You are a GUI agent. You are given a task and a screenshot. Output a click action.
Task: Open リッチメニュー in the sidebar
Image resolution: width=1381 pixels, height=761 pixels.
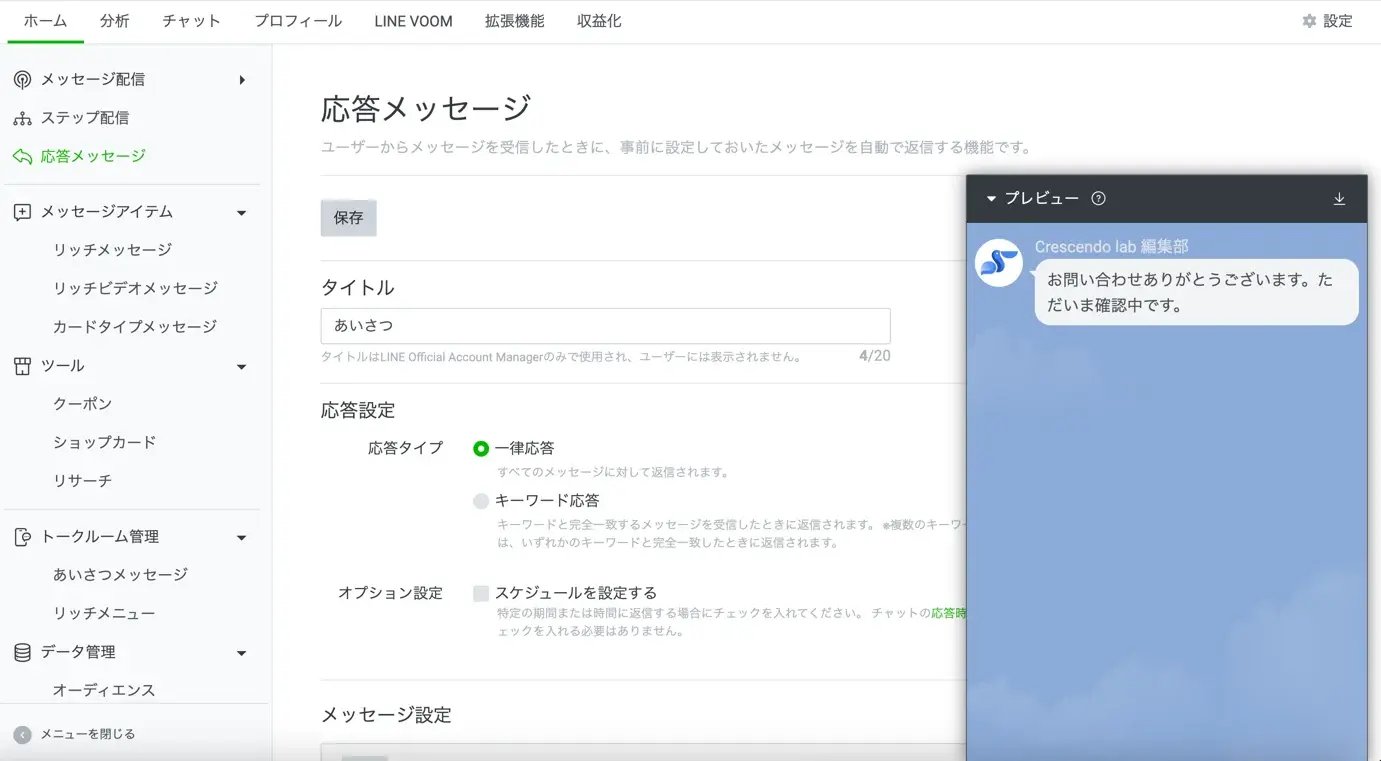point(104,613)
